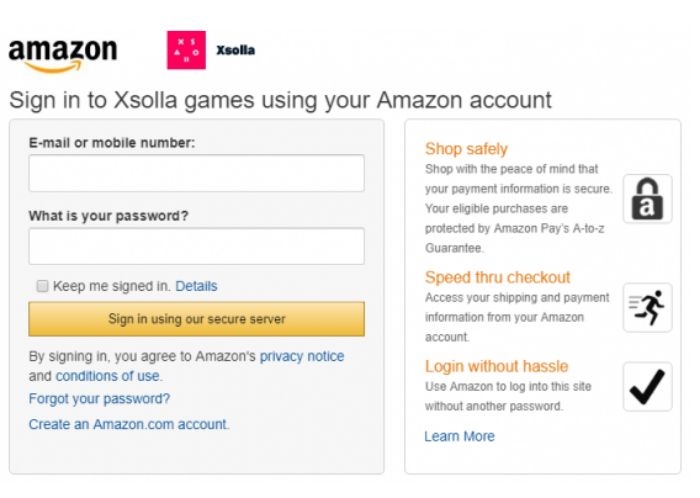The width and height of the screenshot is (700, 498).
Task: Open the Learn More link
Action: (459, 436)
